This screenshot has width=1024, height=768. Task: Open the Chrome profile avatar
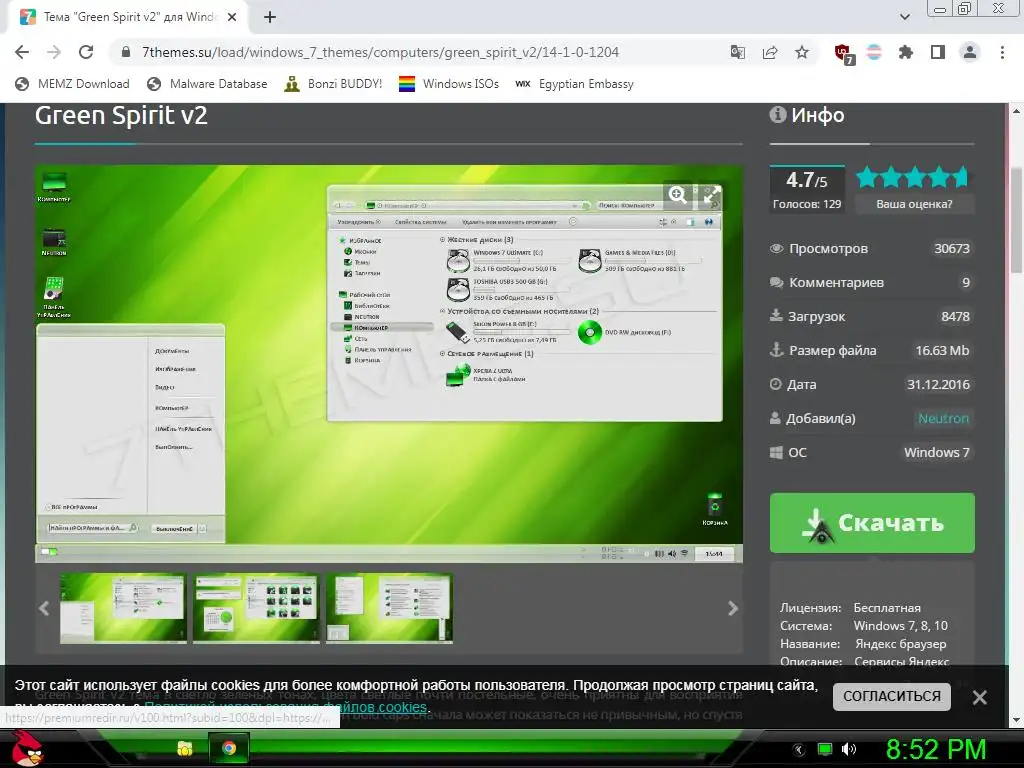[970, 52]
